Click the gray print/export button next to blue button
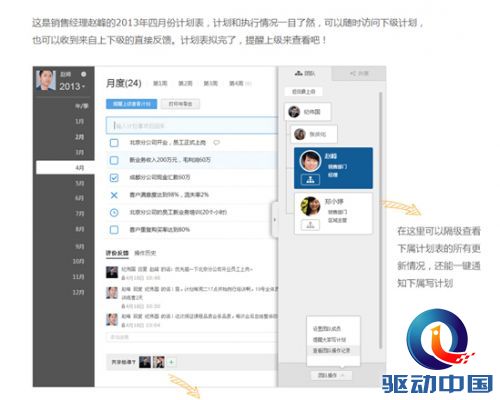The image size is (500, 400). 180,104
